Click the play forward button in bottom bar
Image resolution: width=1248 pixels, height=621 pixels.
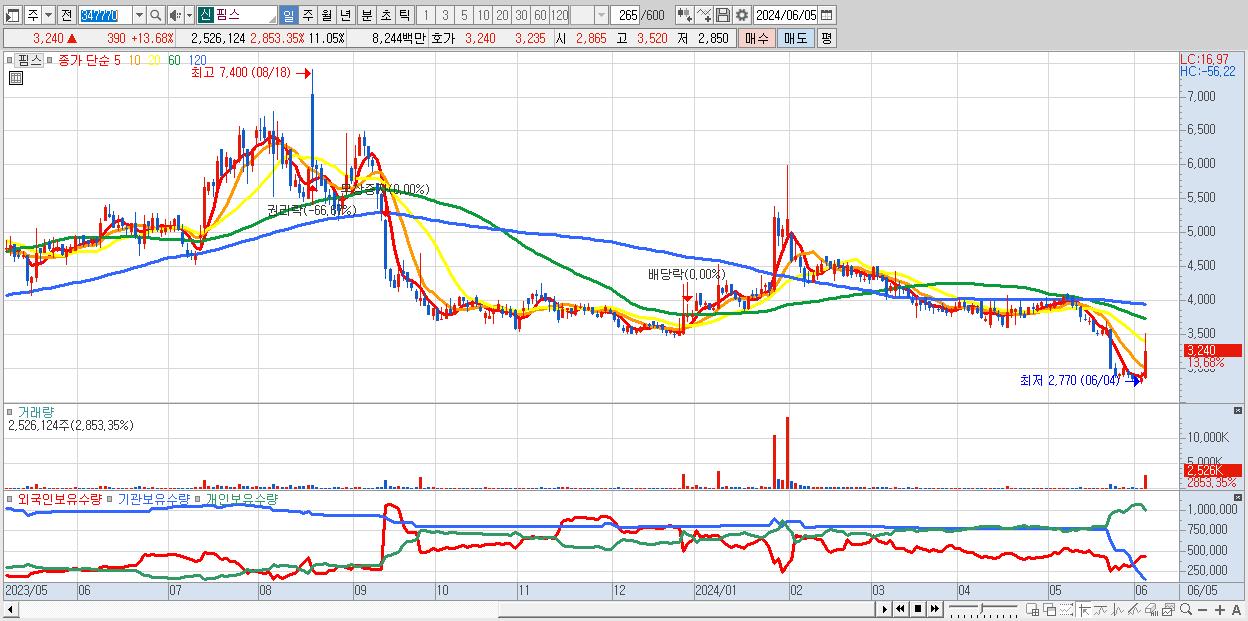coord(885,609)
